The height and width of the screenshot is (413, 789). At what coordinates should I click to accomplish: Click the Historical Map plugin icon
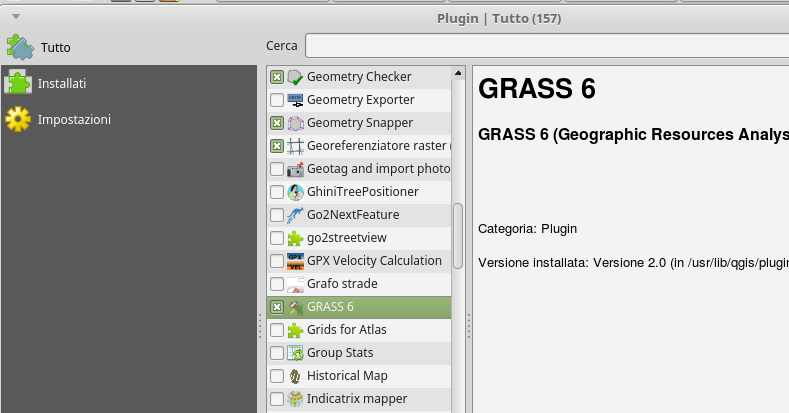tap(295, 376)
